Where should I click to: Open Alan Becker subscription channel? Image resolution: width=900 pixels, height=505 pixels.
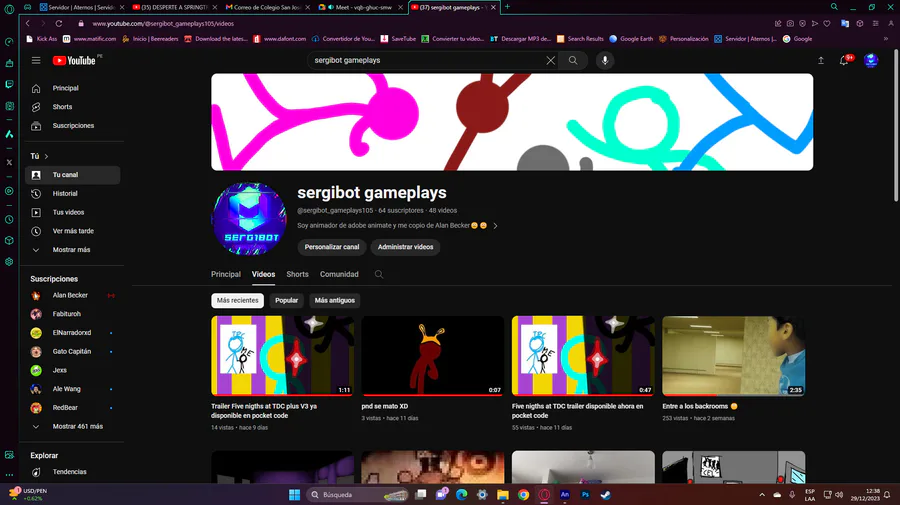point(72,296)
